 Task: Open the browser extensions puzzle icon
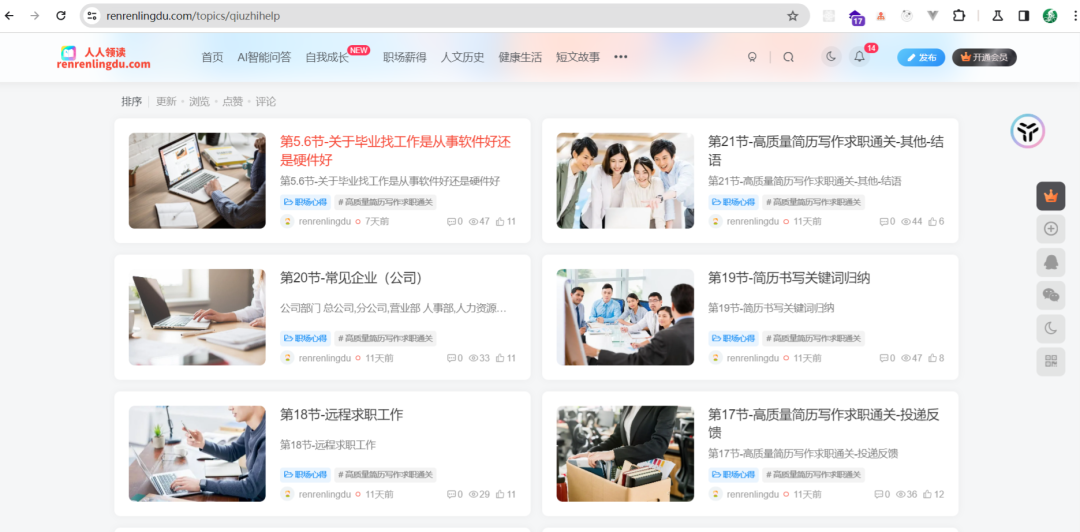click(959, 15)
